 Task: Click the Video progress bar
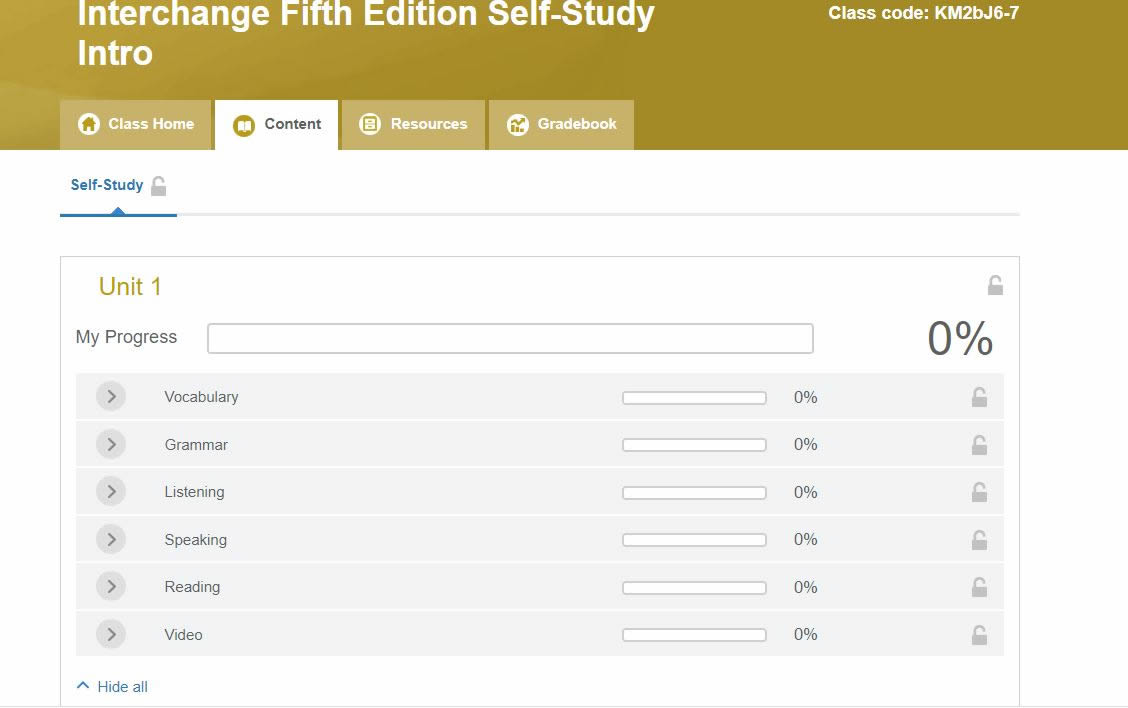(x=694, y=635)
